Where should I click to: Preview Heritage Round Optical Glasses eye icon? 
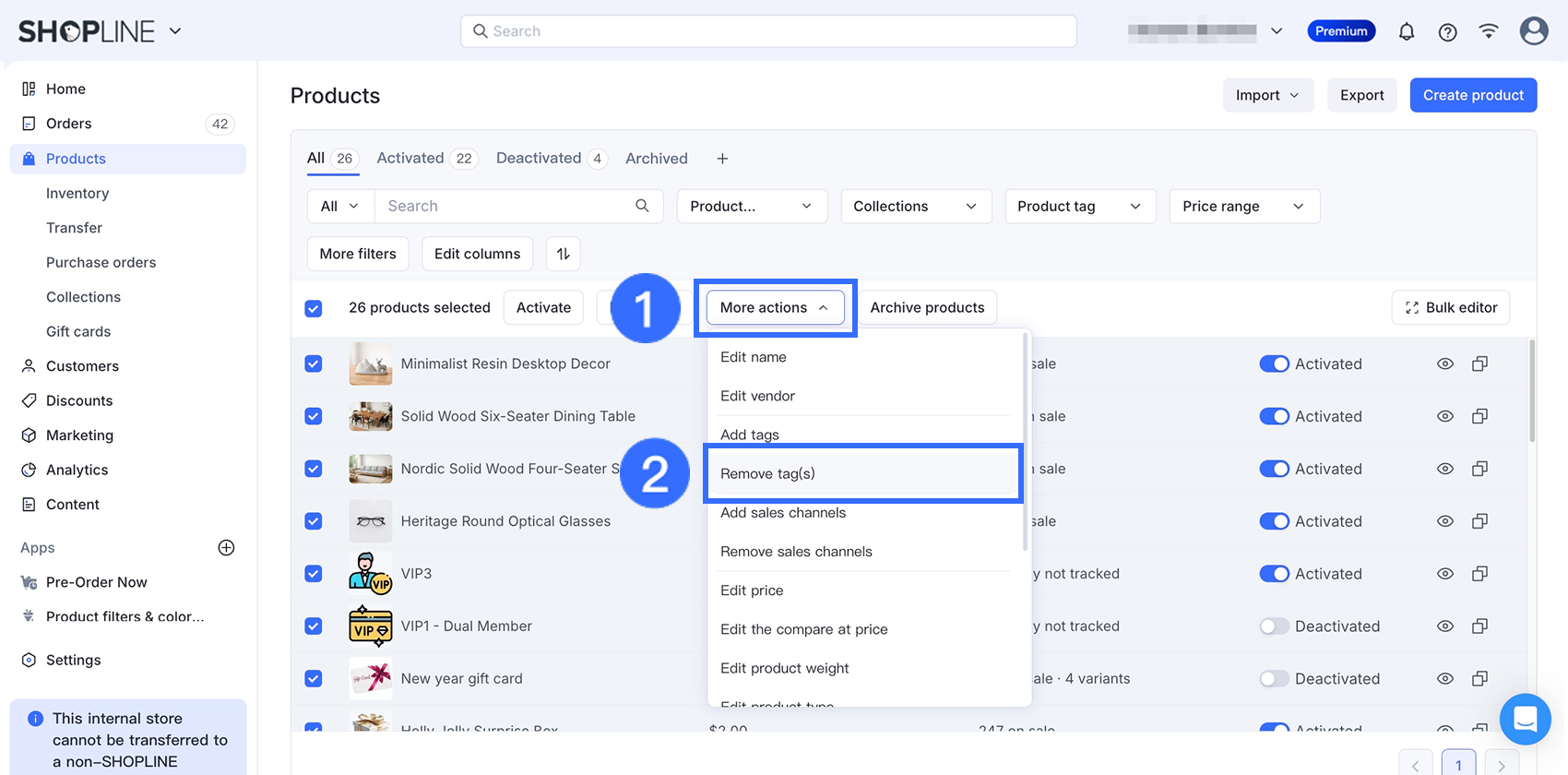pyautogui.click(x=1444, y=521)
